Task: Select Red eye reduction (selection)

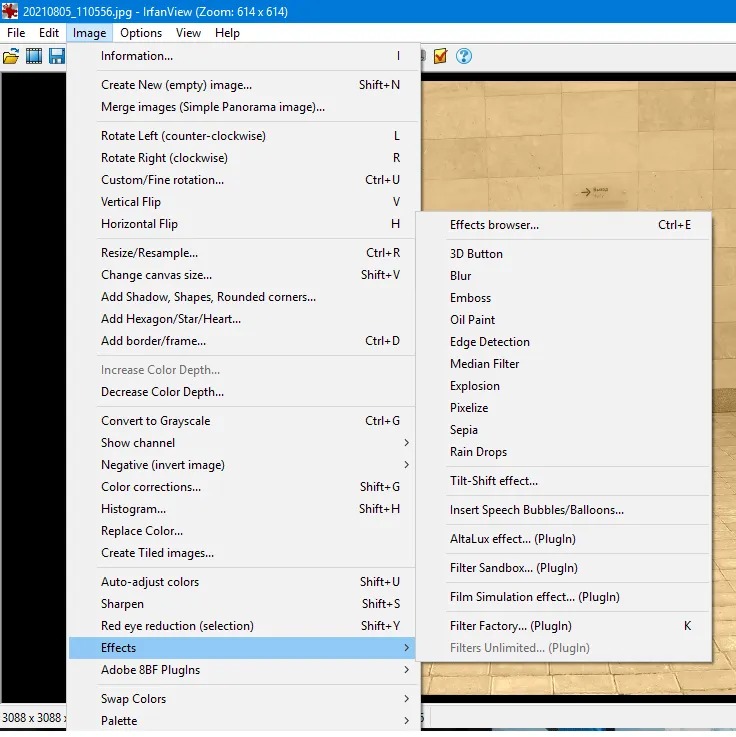Action: [x=242, y=626]
